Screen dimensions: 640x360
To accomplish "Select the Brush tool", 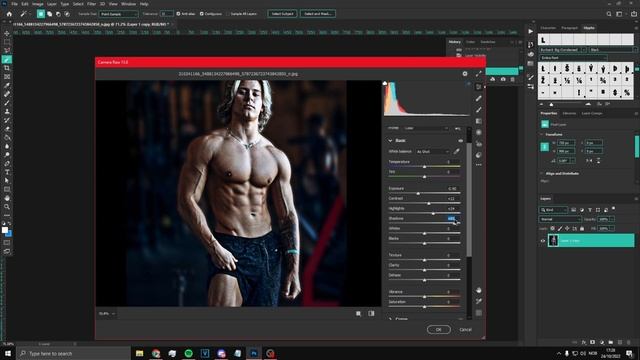I will point(7,102).
